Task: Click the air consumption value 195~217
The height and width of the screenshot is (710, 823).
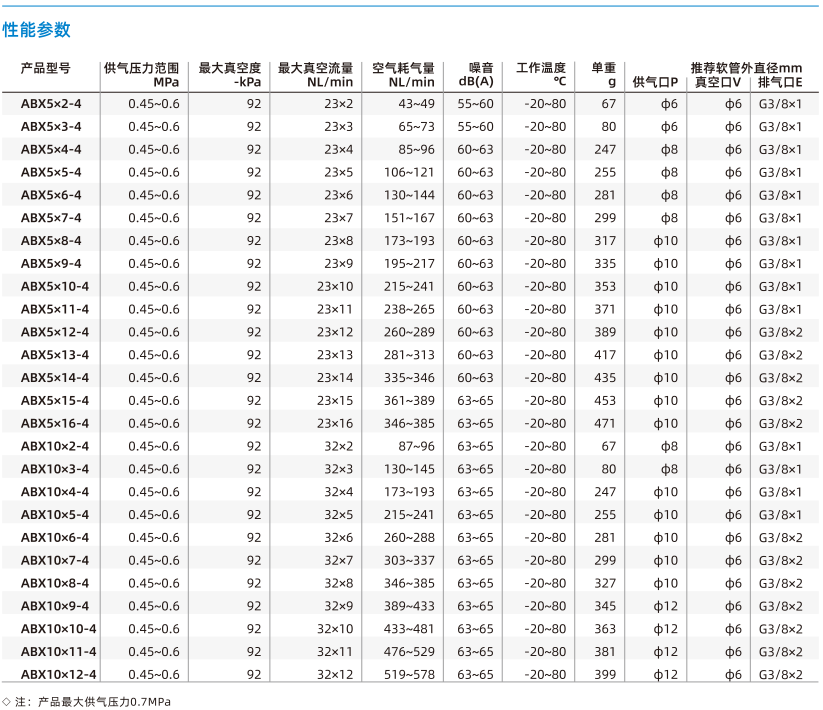Action: pos(409,263)
